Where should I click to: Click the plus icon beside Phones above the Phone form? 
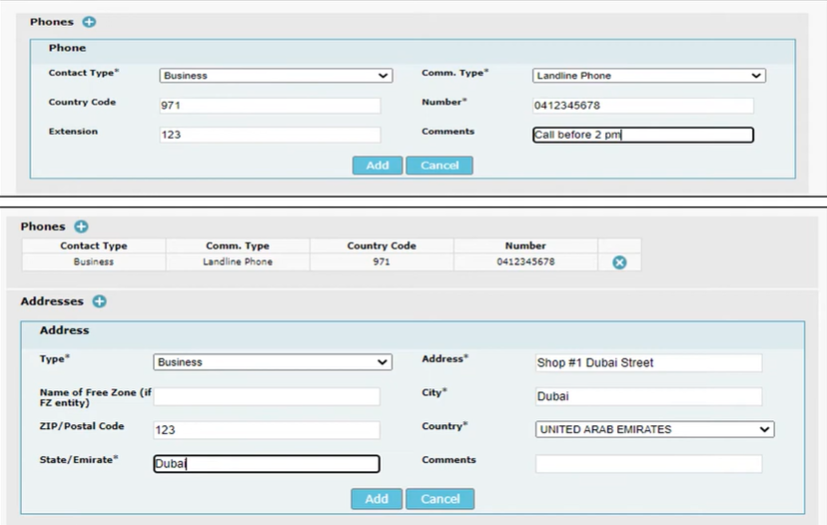[89, 22]
